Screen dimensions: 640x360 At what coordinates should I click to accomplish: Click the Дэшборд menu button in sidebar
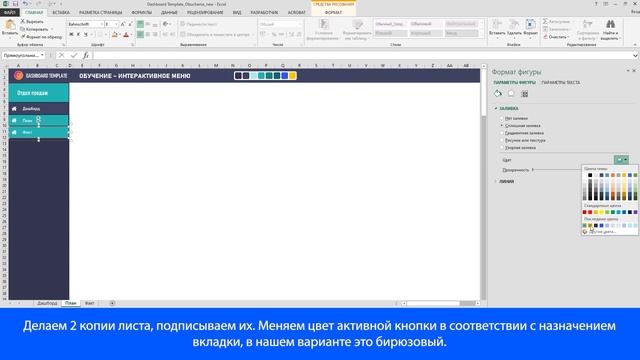pyautogui.click(x=39, y=109)
